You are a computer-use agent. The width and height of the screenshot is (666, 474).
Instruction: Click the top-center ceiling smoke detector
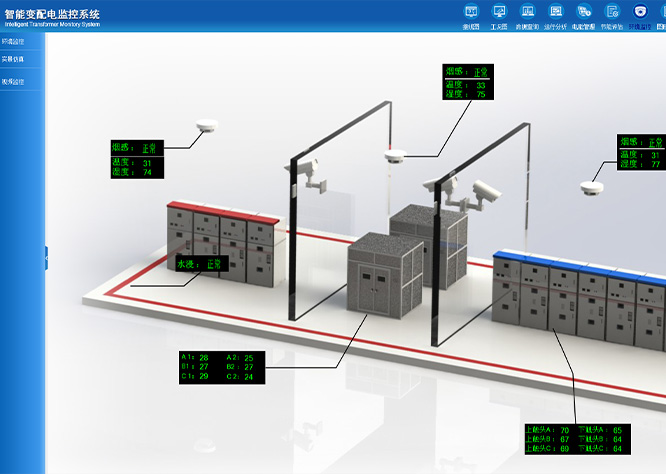pyautogui.click(x=395, y=155)
